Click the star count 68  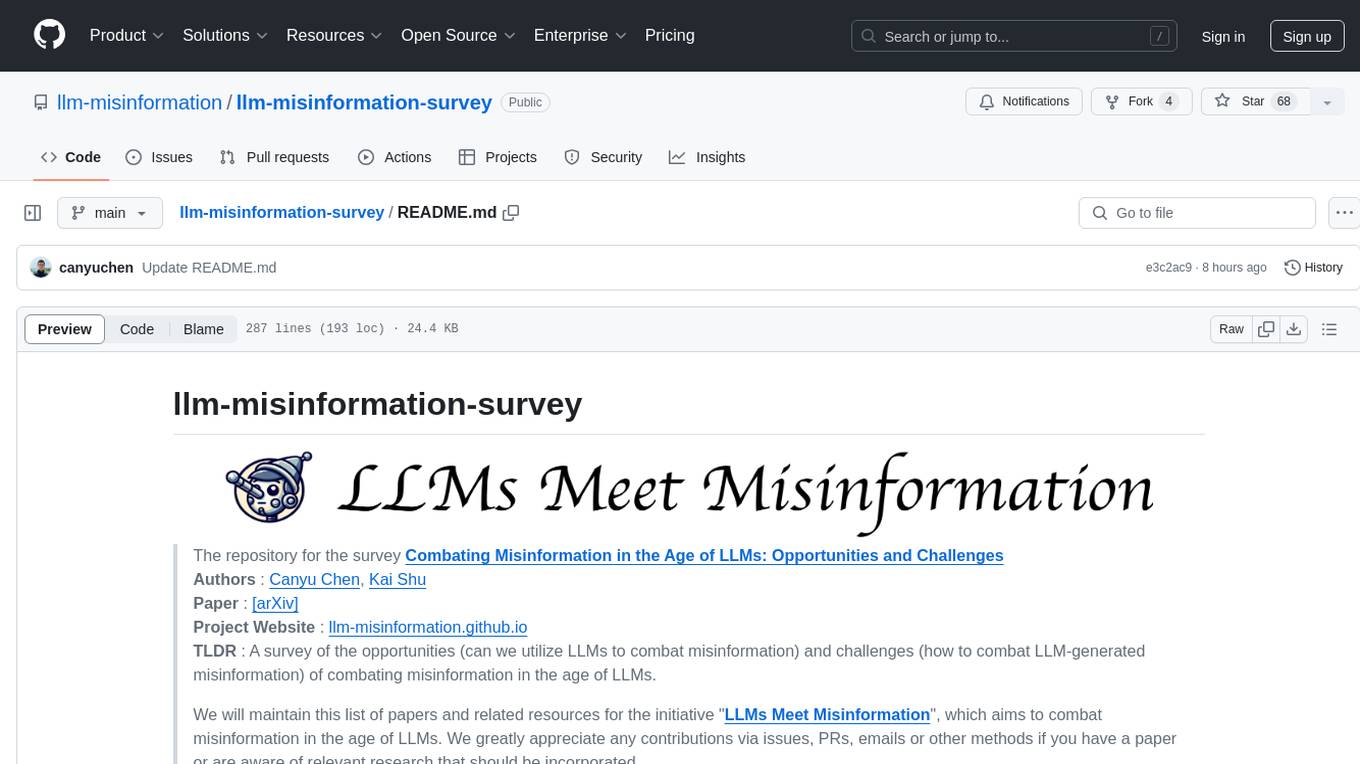(x=1284, y=101)
